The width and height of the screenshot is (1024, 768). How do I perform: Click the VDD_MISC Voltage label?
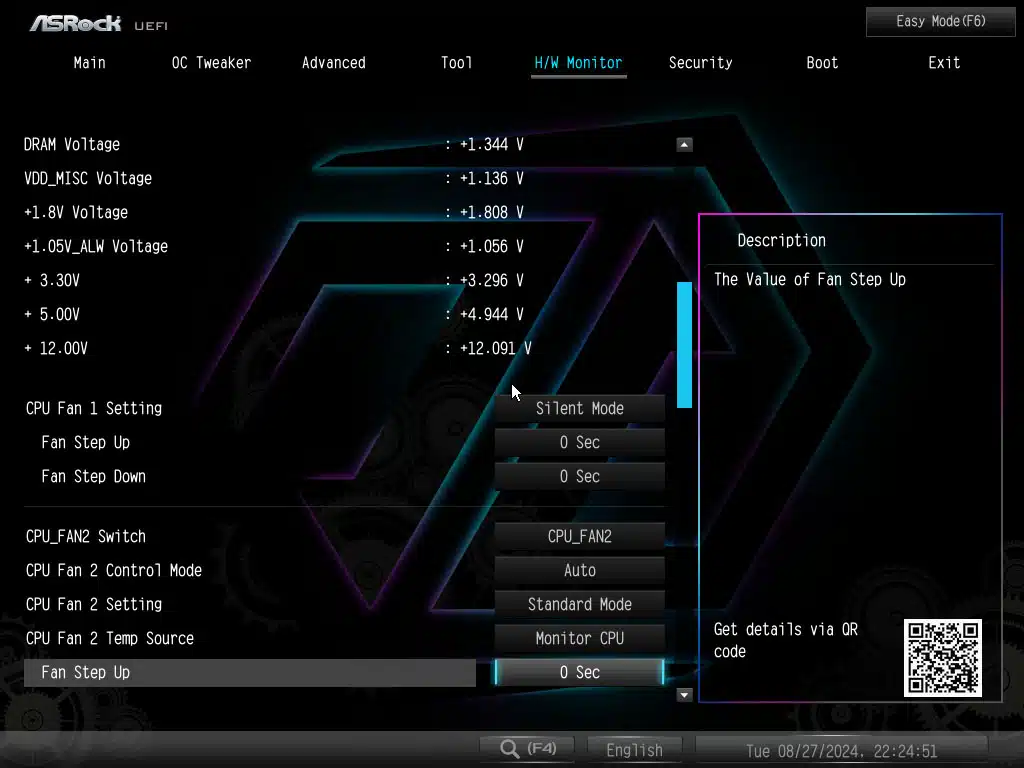(x=88, y=178)
